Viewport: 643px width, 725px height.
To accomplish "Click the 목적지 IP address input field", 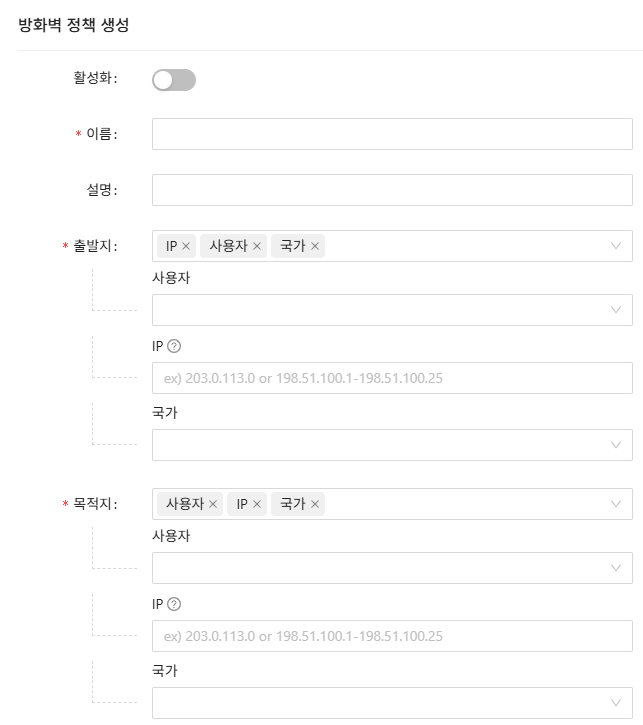I will (391, 636).
